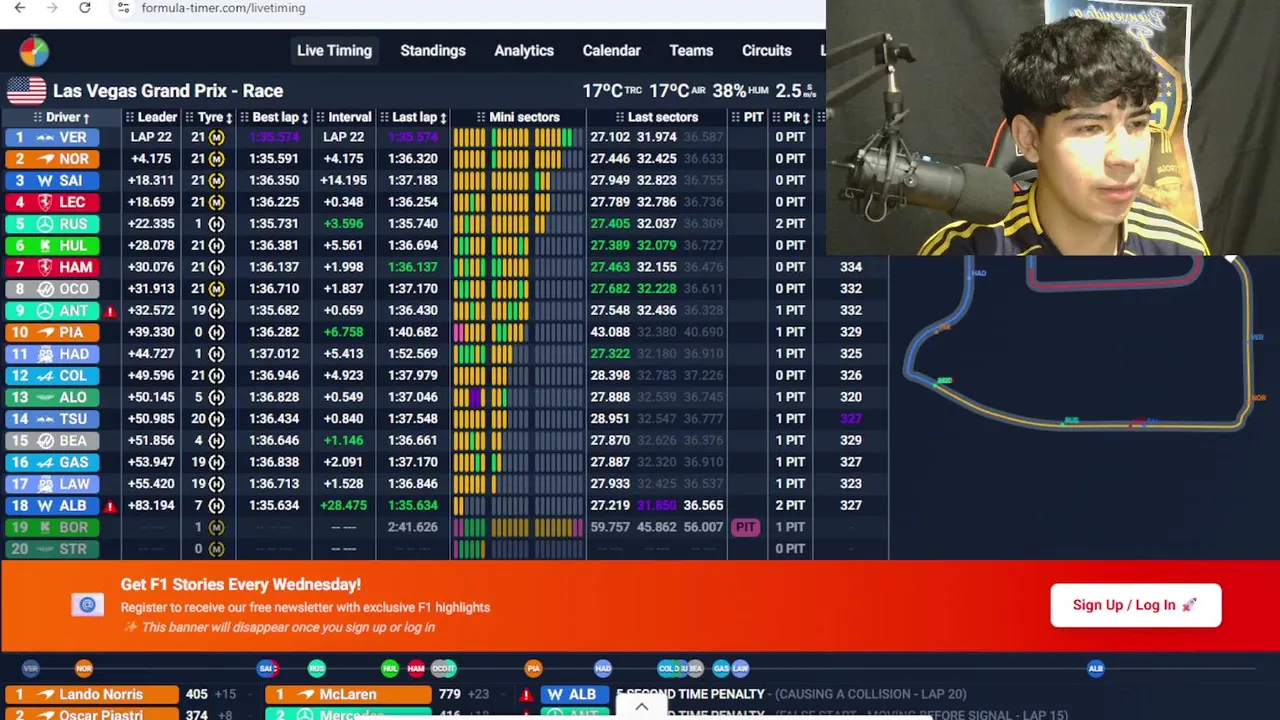Click the 1:36.137 green last lap for HAM
The height and width of the screenshot is (720, 1280).
coord(412,267)
